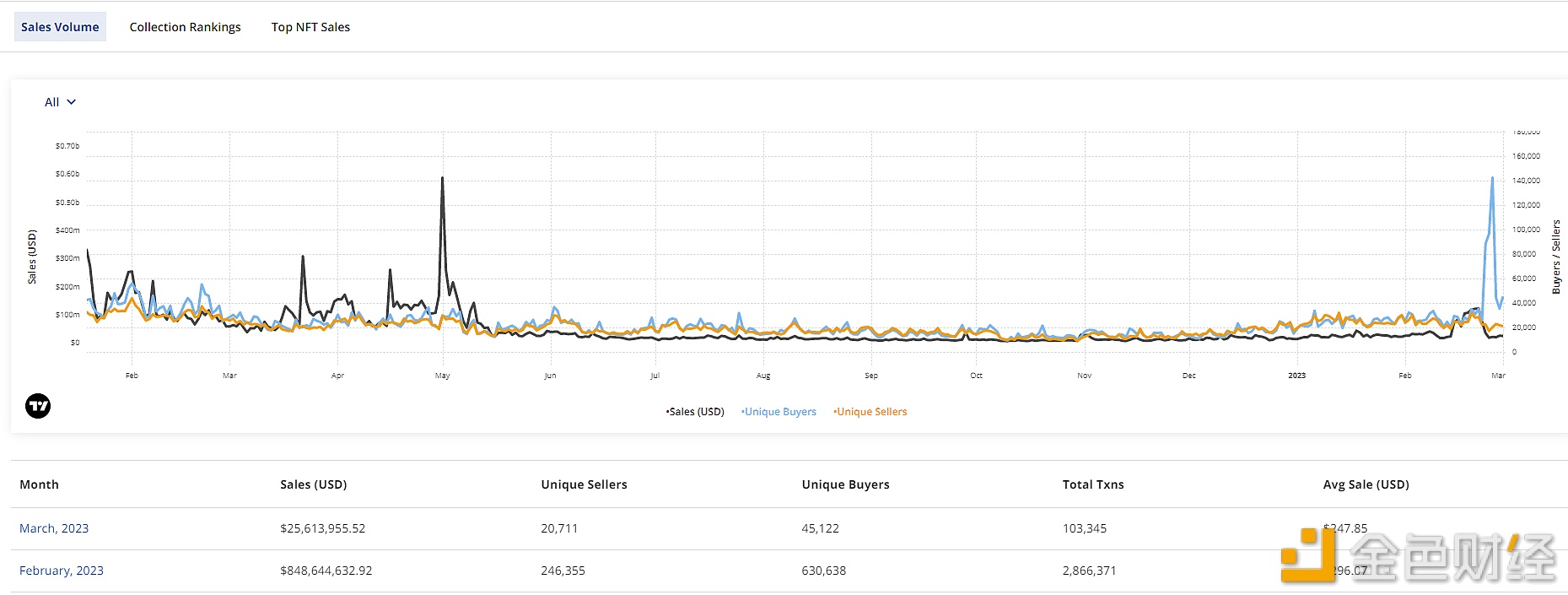Click the Nov label on the x-axis
1568x595 pixels.
[x=1084, y=376]
